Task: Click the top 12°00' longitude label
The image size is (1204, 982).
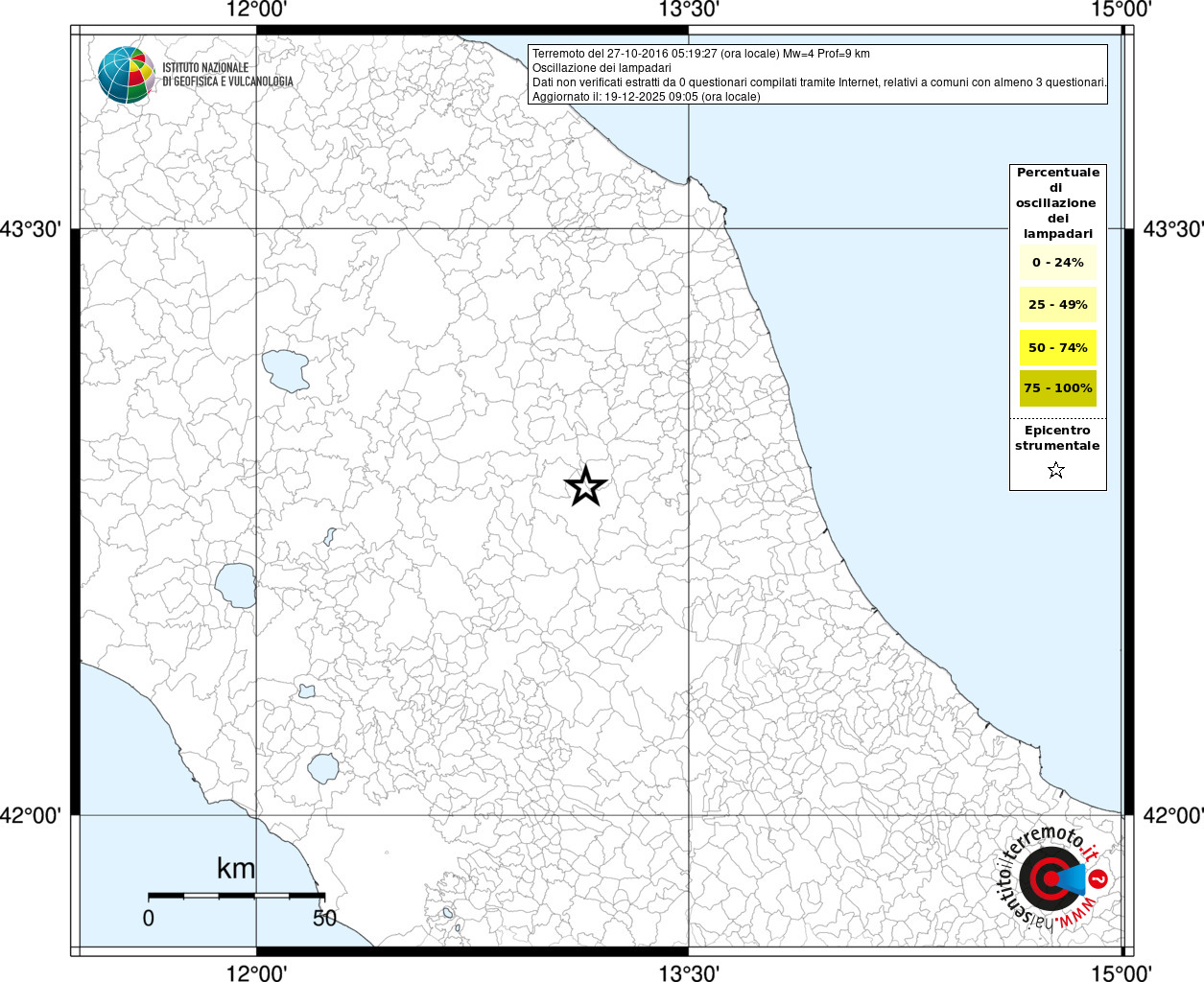Action: [256, 10]
